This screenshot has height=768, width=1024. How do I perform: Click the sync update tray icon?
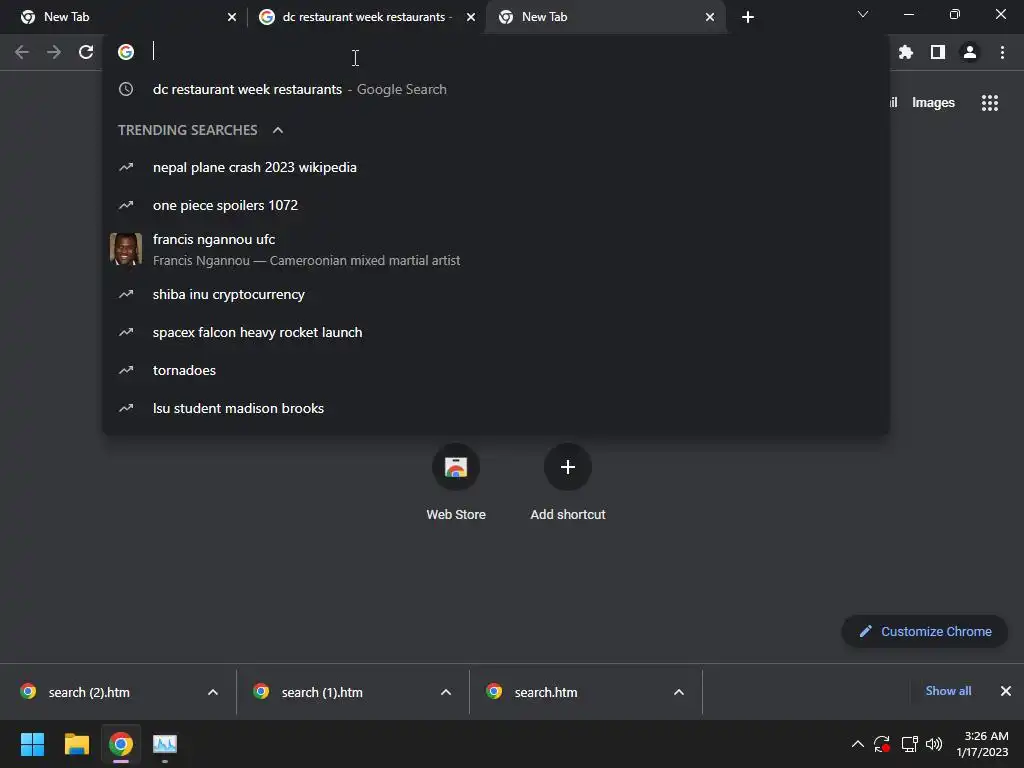tap(882, 744)
